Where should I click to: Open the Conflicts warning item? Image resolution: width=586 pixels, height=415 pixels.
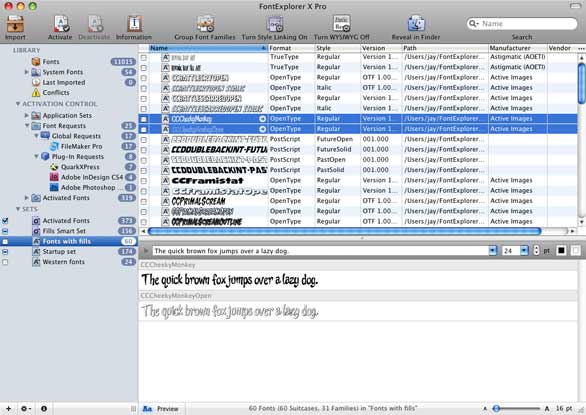click(x=56, y=93)
